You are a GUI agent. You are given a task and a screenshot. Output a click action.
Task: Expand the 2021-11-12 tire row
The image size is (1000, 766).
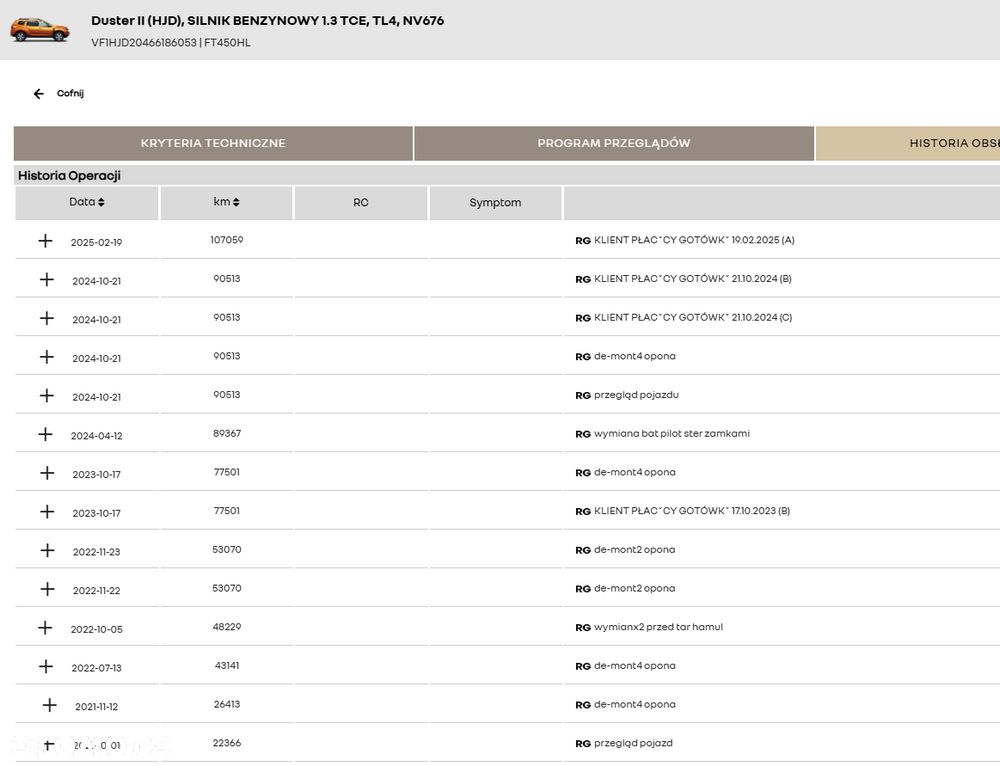pyautogui.click(x=49, y=706)
